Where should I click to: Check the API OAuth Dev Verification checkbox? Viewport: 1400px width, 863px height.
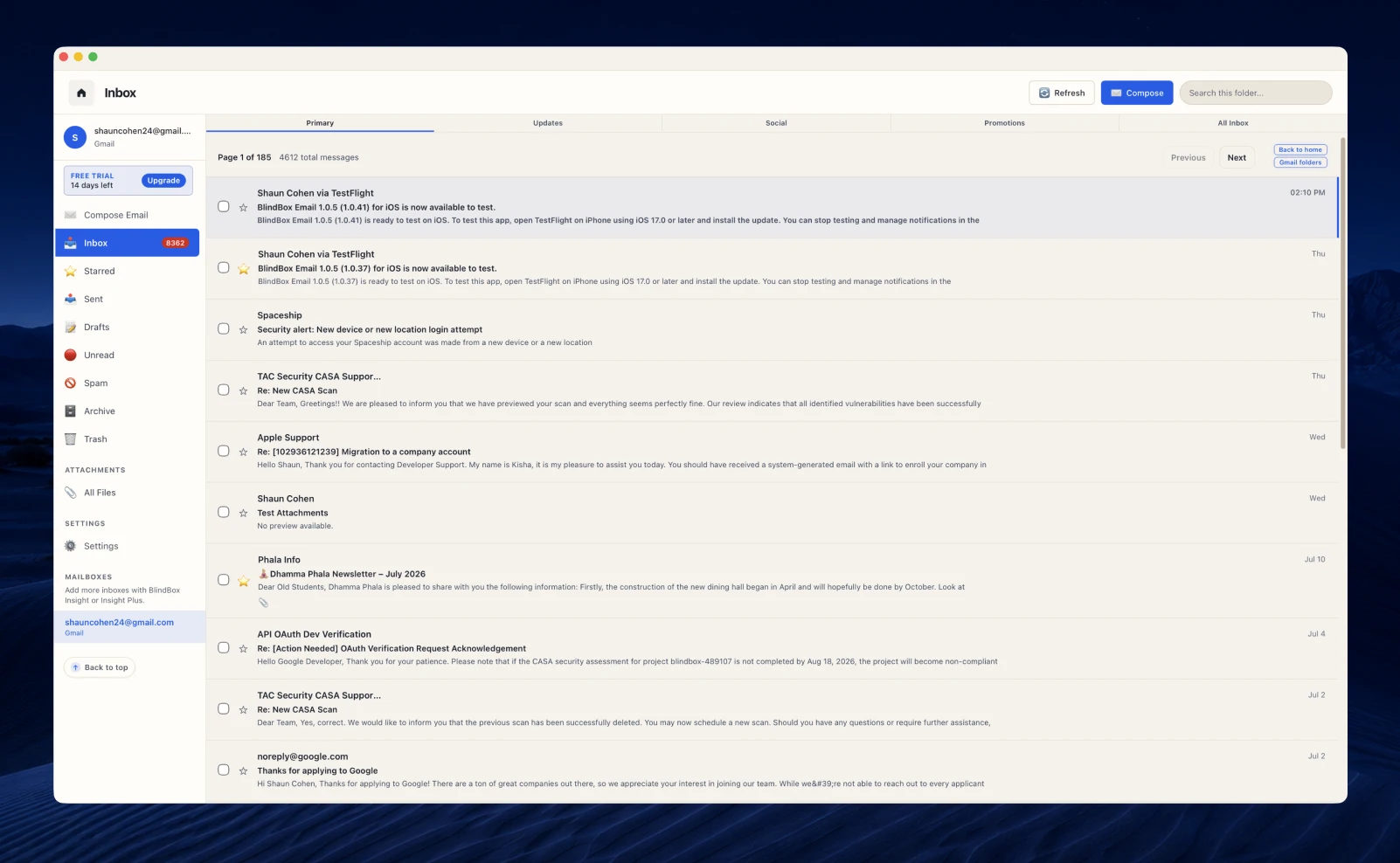tap(224, 647)
